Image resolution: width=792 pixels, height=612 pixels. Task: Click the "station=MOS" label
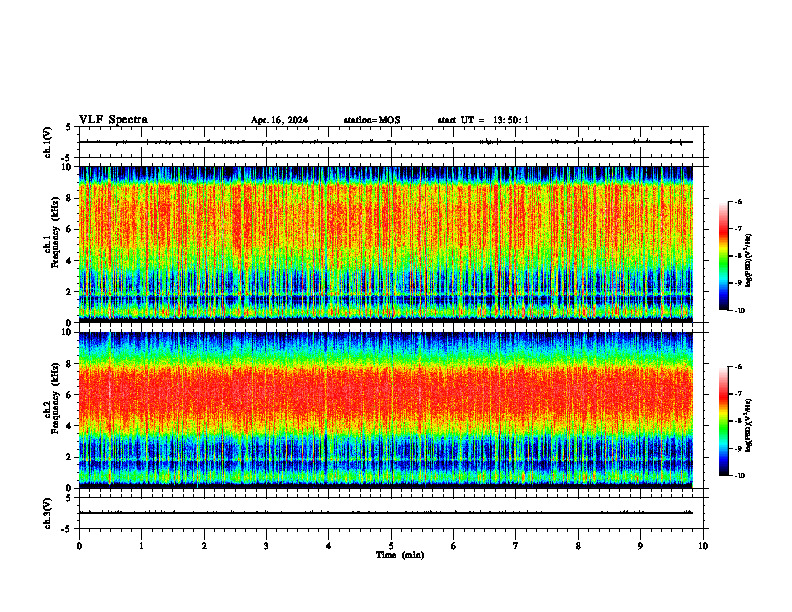(x=372, y=120)
